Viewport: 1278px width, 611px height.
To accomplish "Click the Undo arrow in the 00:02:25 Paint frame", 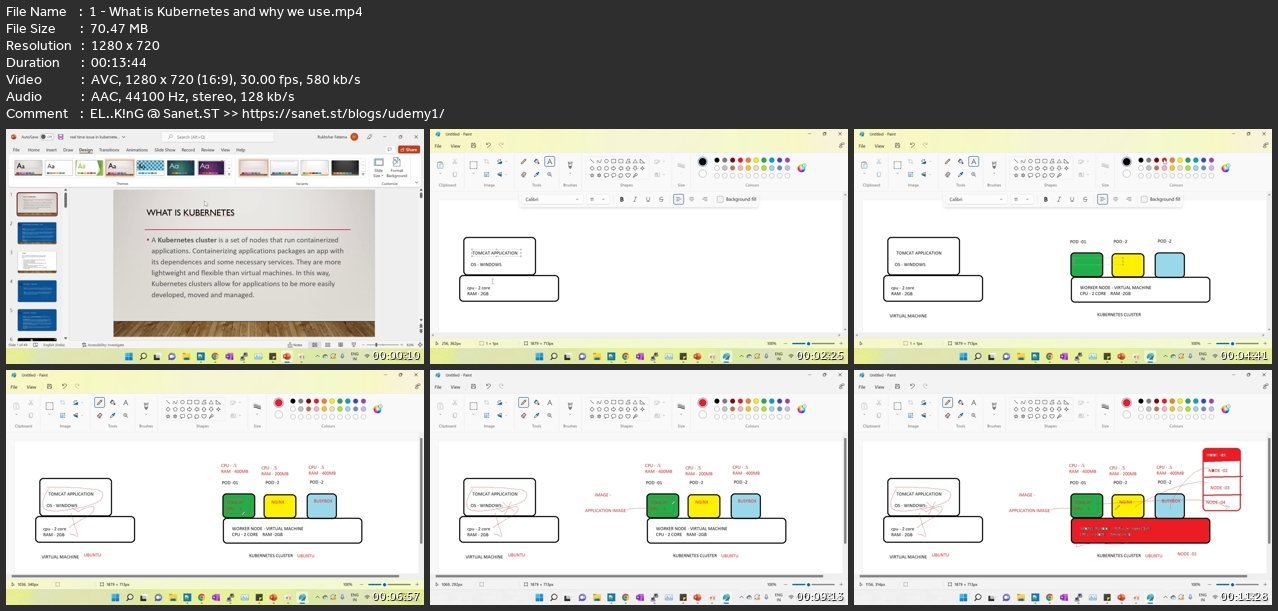I will [488, 145].
